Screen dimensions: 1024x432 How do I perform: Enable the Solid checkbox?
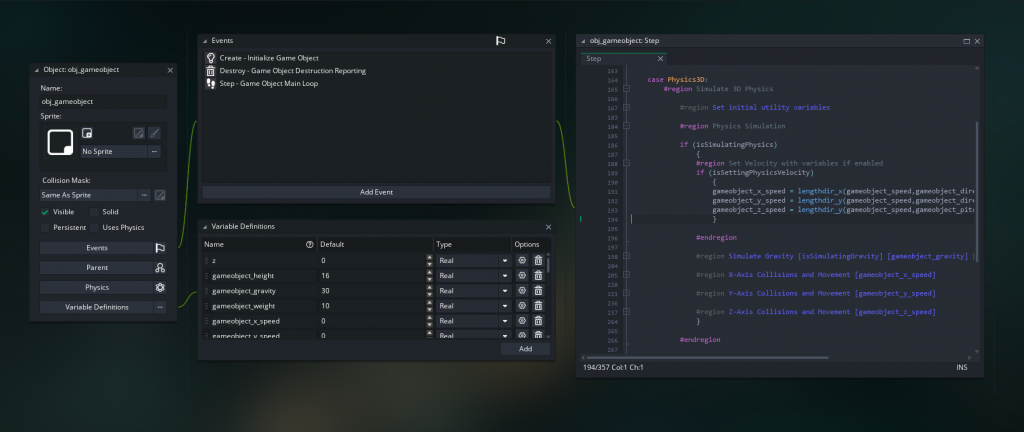[94, 212]
